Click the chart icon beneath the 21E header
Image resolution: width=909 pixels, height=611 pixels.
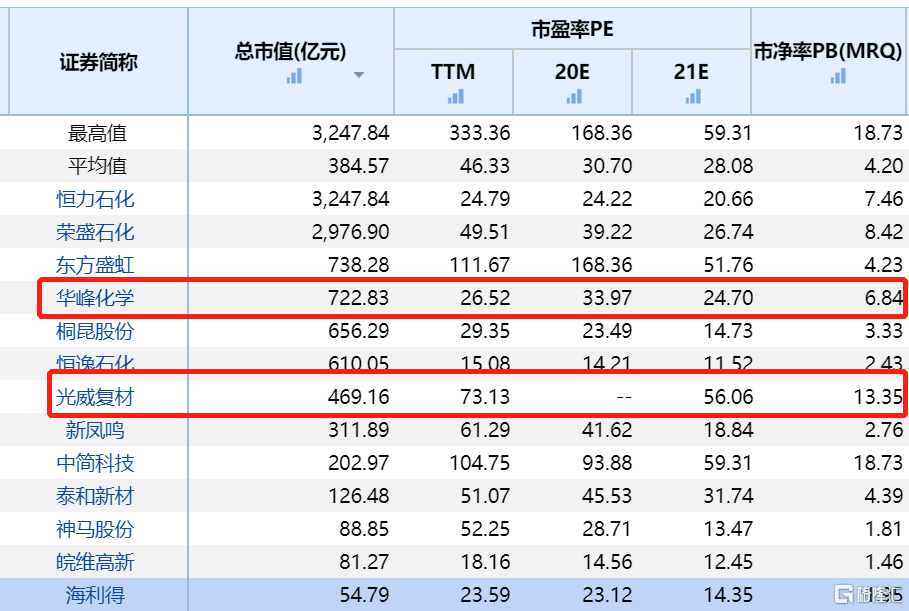pyautogui.click(x=693, y=96)
